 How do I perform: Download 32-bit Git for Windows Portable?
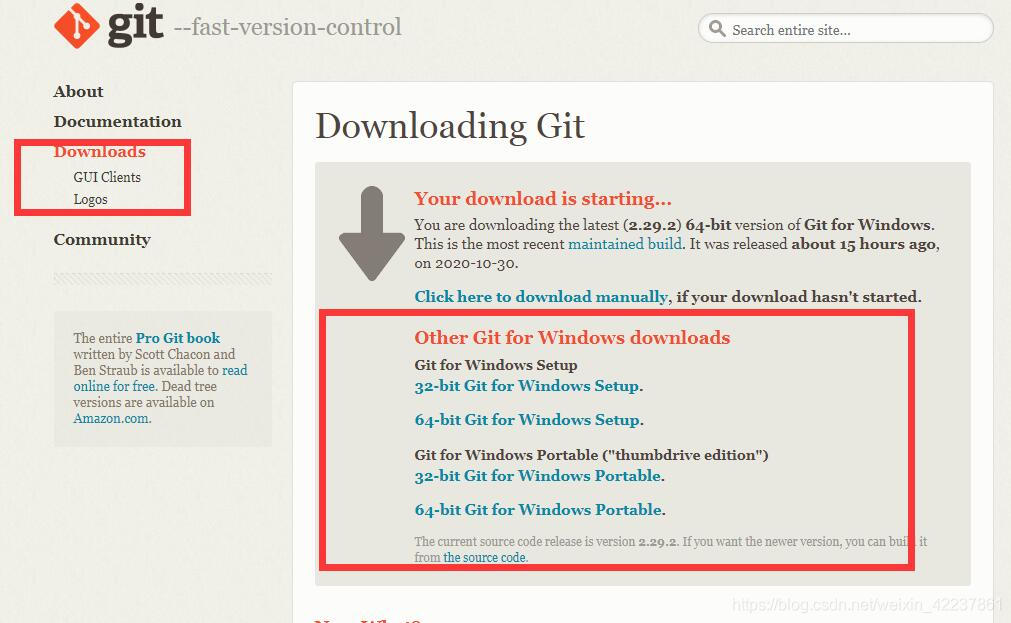click(539, 476)
